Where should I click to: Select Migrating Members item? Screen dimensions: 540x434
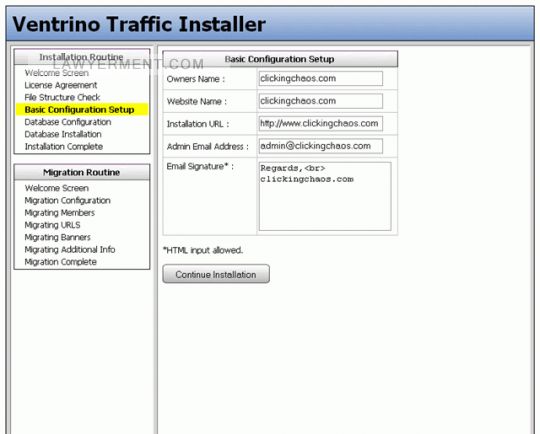point(60,213)
